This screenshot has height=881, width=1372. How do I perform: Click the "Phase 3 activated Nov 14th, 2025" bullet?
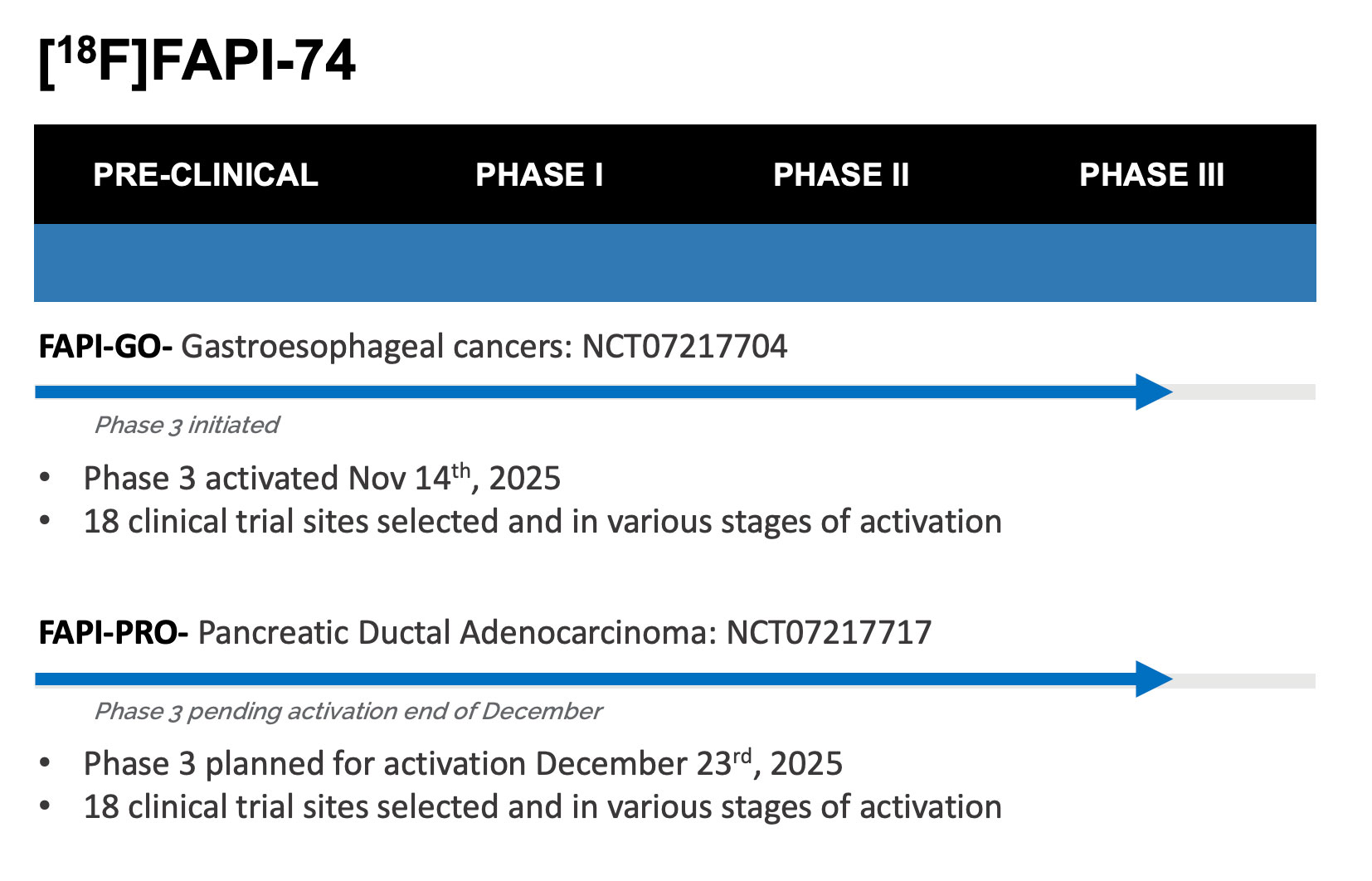pos(322,479)
